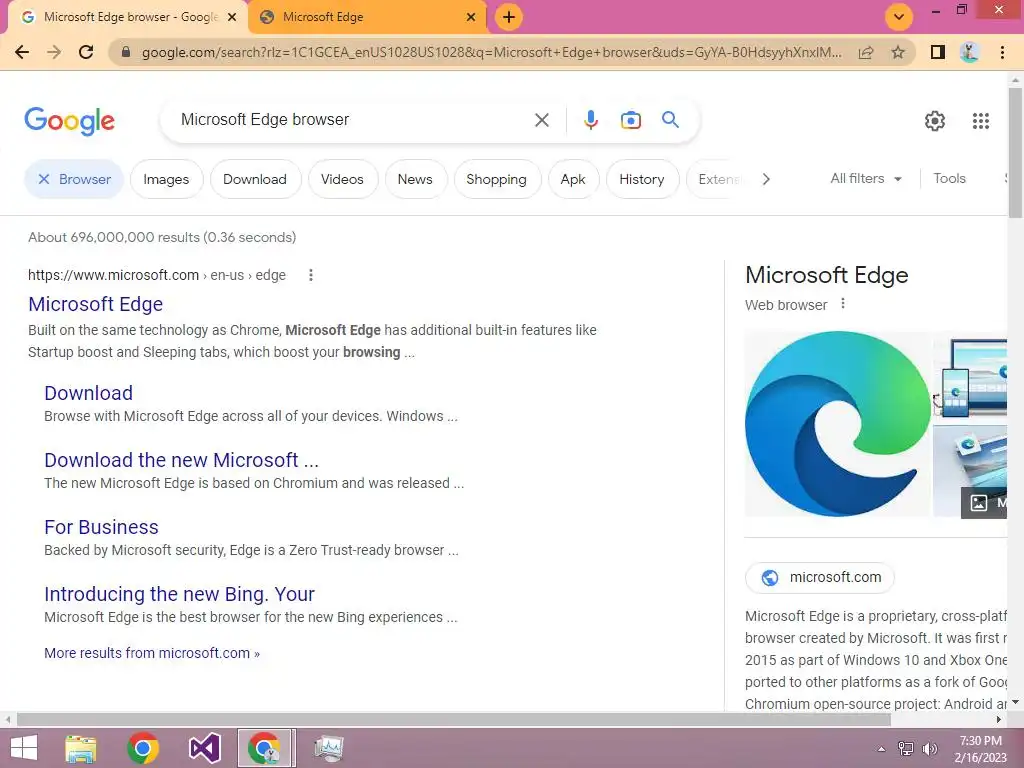Click the large Edge logo image
The image size is (1024, 768).
(x=838, y=424)
